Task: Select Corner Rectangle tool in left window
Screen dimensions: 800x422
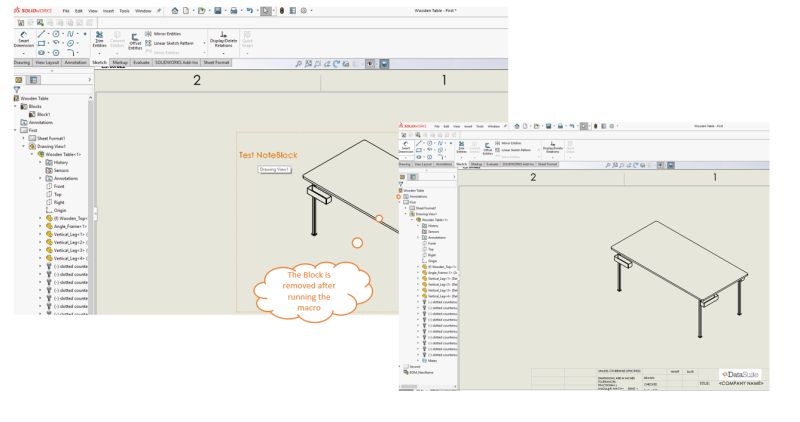Action: (41, 43)
